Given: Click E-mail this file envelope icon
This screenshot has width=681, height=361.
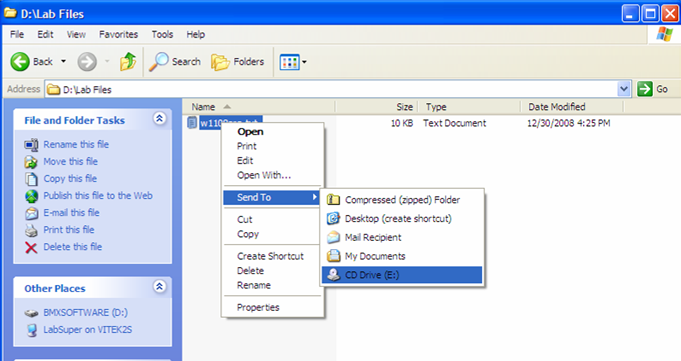Looking at the screenshot, I should pos(31,213).
